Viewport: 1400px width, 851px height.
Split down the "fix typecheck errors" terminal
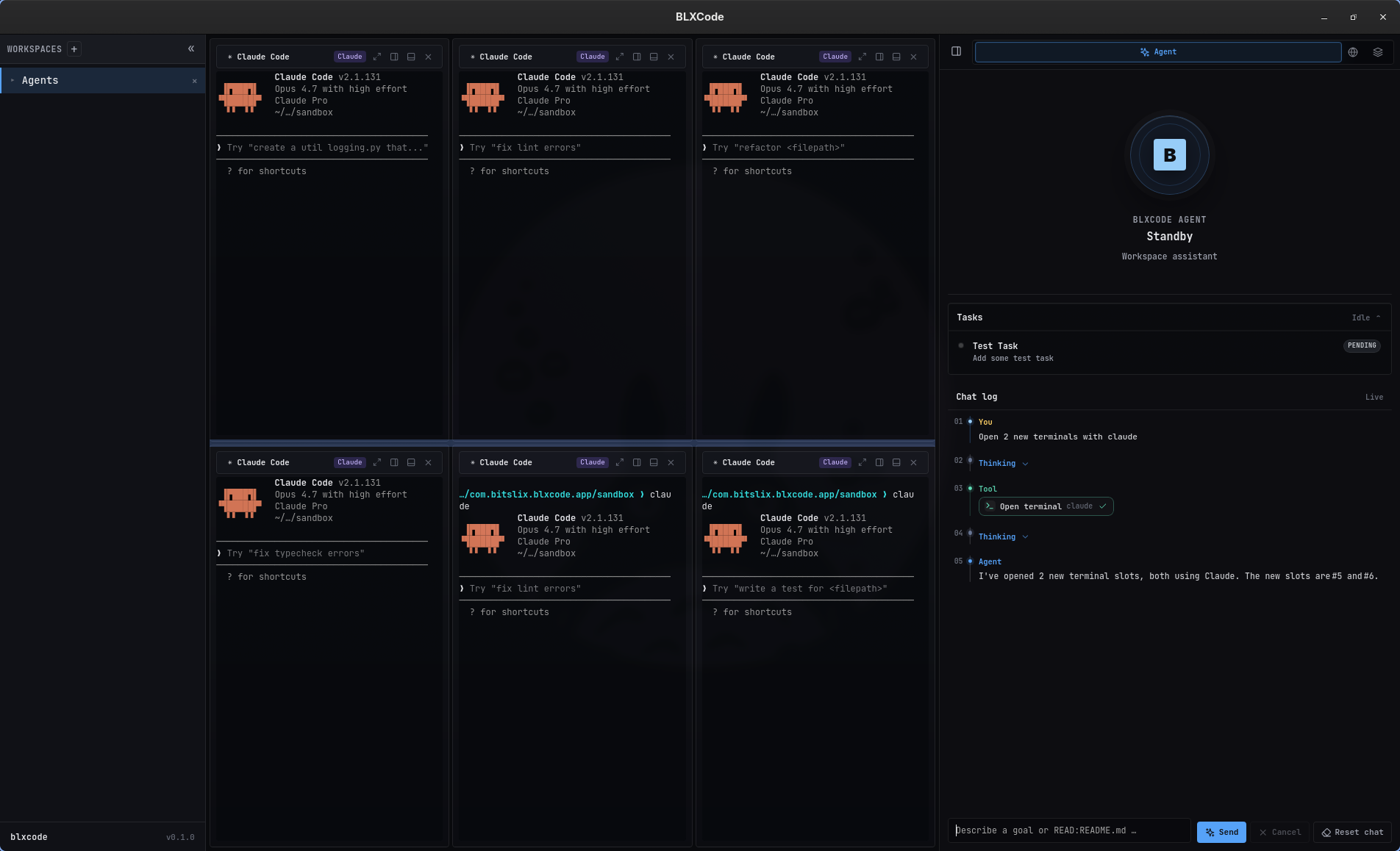pyautogui.click(x=411, y=462)
